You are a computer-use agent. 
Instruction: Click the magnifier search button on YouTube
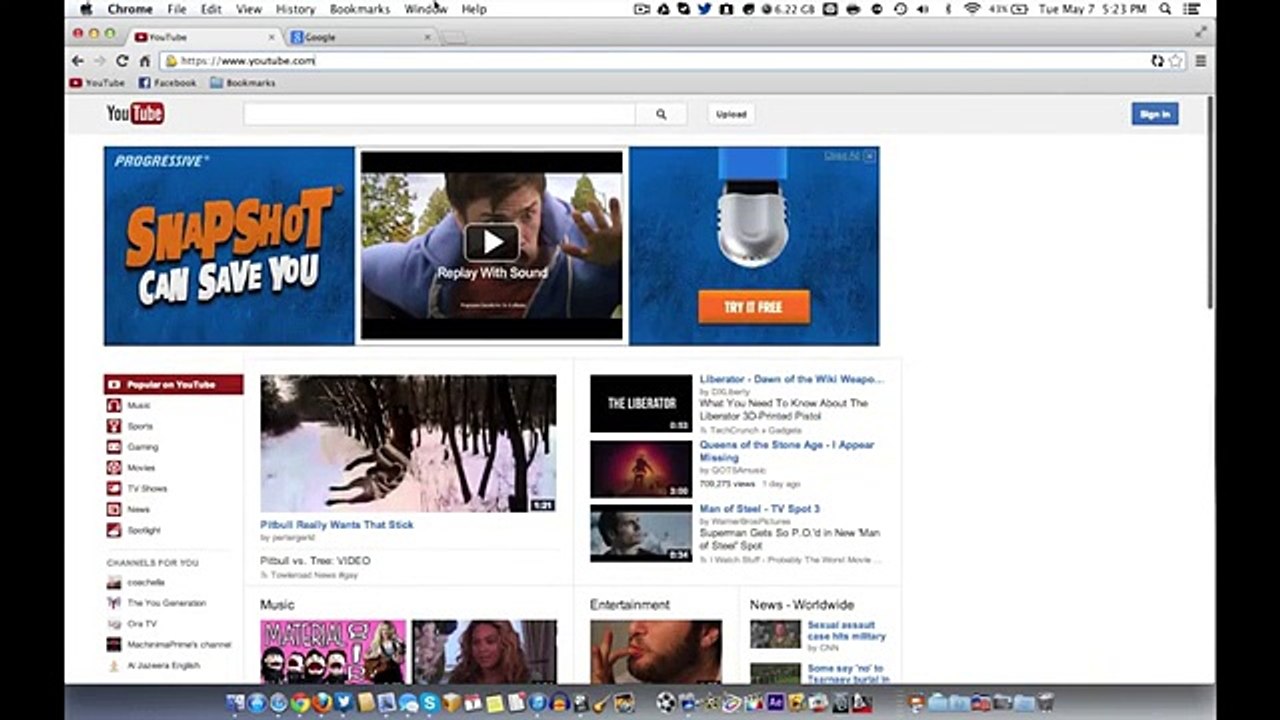pos(661,114)
